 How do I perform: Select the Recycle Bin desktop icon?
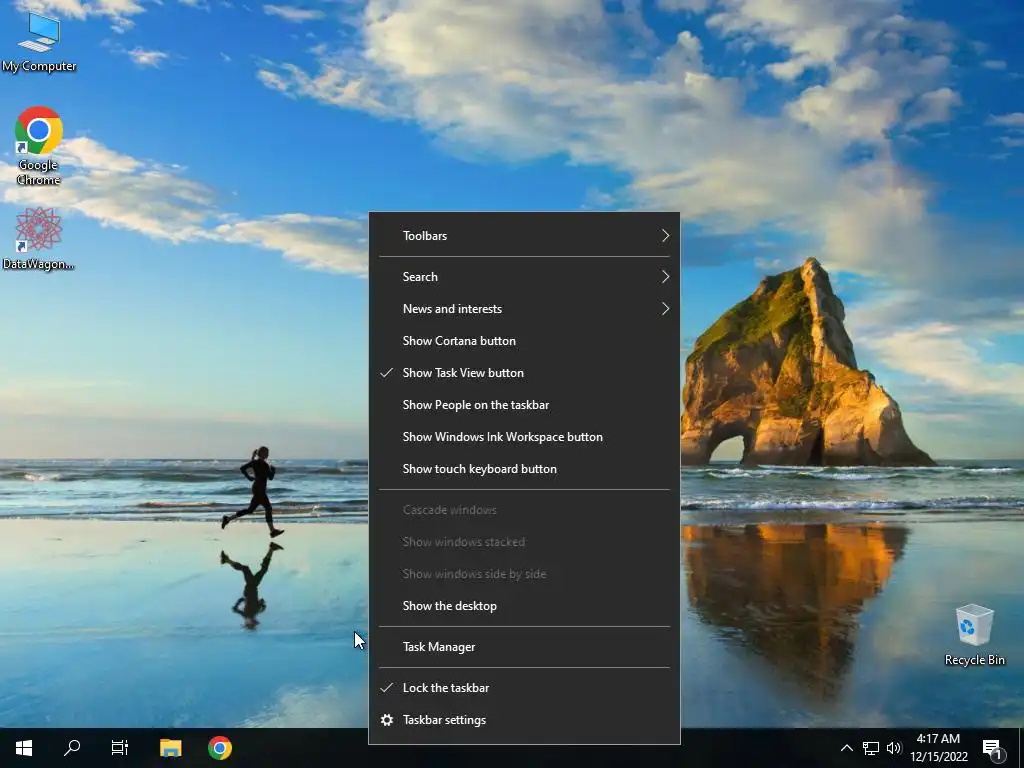[974, 635]
